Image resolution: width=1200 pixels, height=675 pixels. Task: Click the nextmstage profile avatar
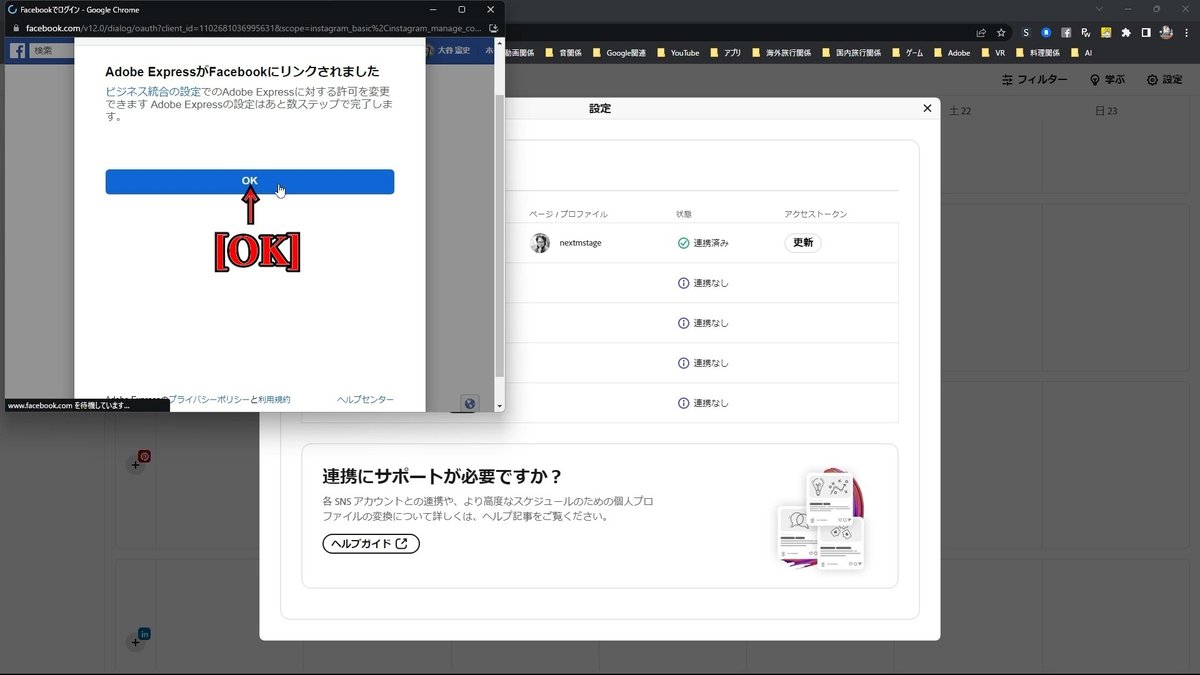[540, 243]
